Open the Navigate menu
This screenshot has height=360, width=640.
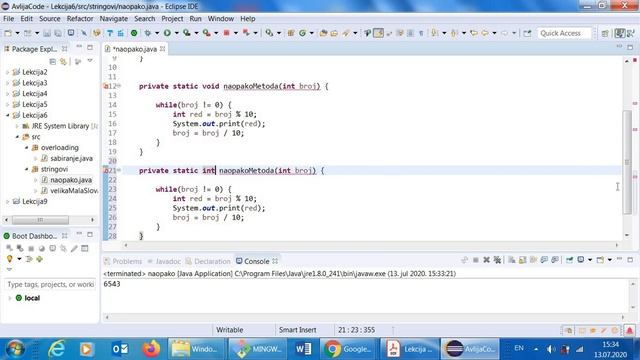pyautogui.click(x=113, y=19)
